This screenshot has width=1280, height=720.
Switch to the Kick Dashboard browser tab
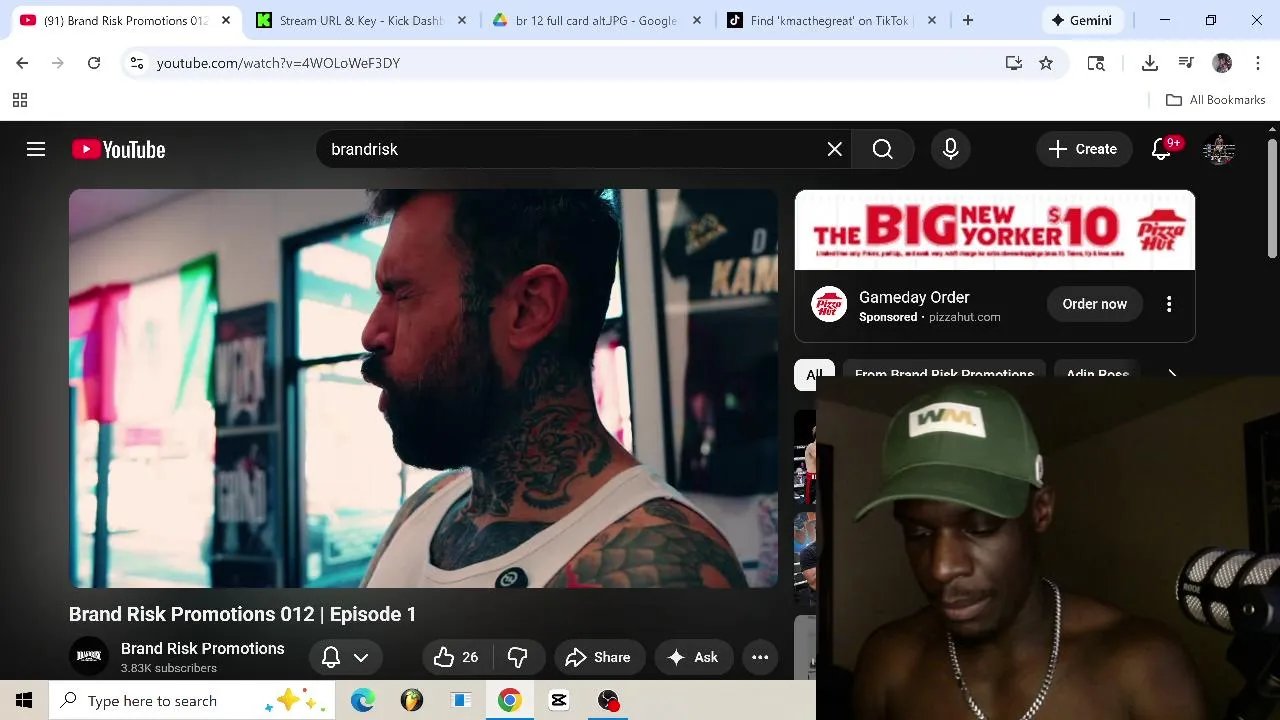[360, 20]
